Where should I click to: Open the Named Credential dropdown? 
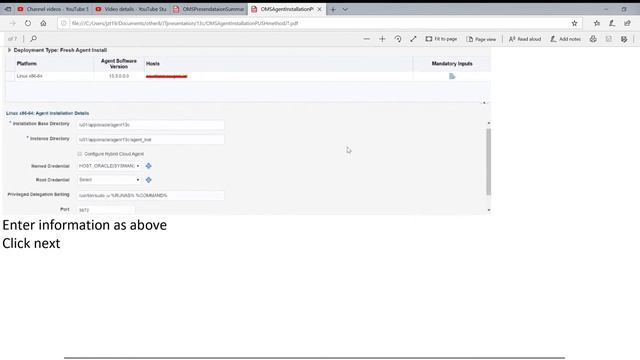click(109, 166)
